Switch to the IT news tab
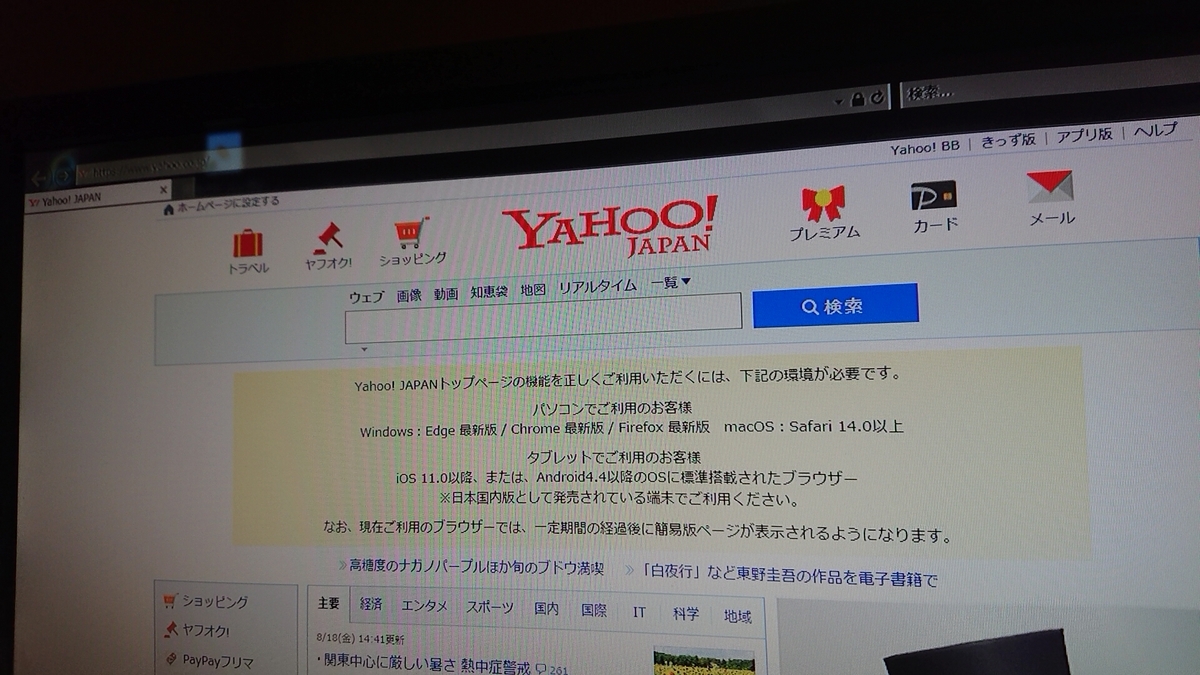Screen dimensions: 1200x675 (x=639, y=612)
